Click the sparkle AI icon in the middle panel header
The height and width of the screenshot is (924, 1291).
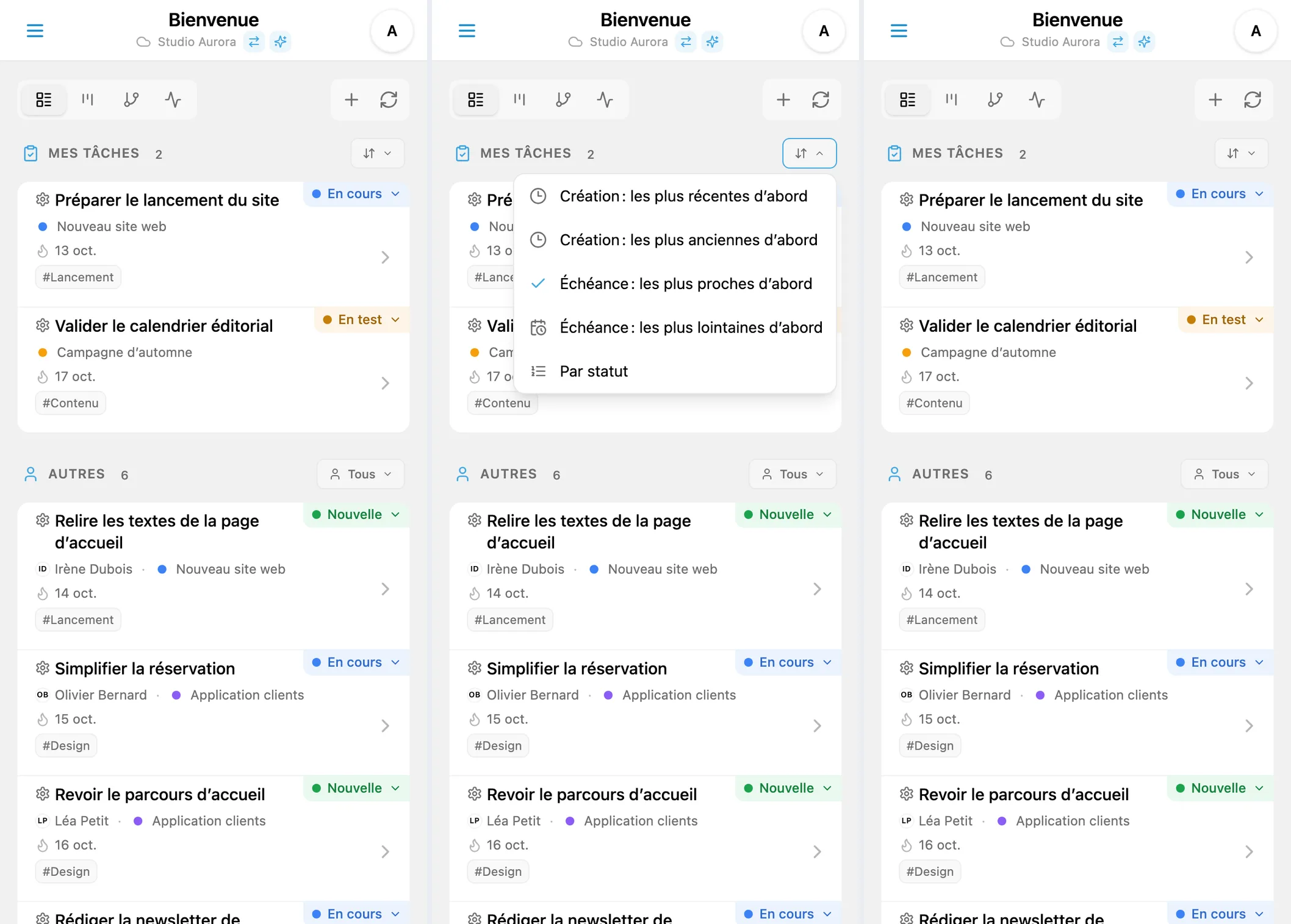tap(712, 41)
